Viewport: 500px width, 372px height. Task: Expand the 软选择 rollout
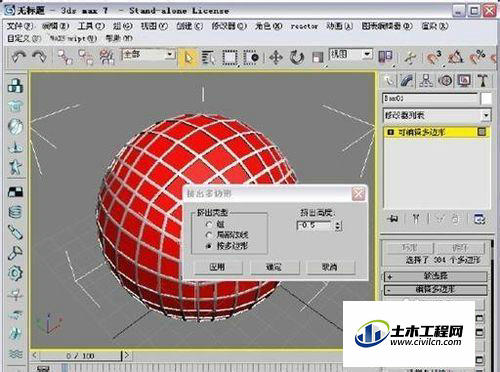pyautogui.click(x=436, y=276)
